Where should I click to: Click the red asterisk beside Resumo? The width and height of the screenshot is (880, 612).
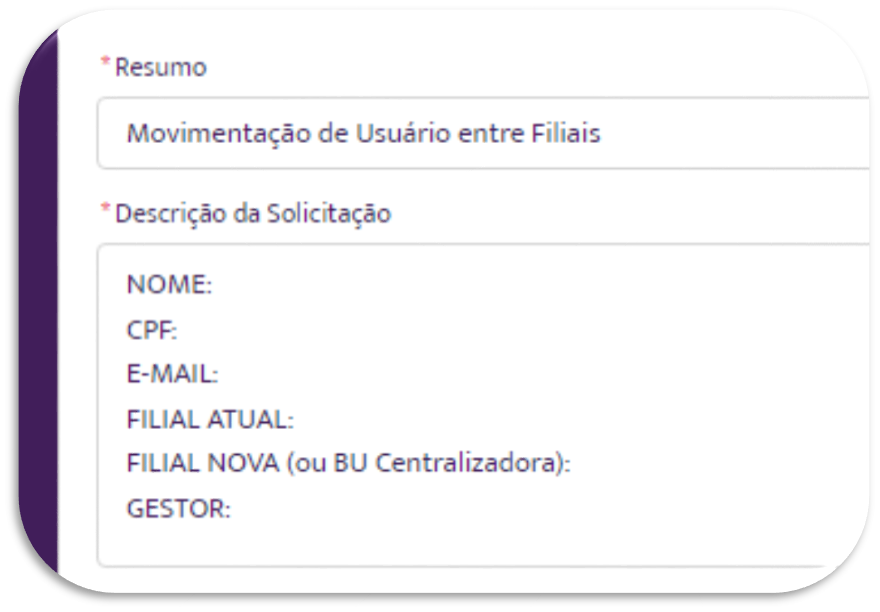point(105,62)
